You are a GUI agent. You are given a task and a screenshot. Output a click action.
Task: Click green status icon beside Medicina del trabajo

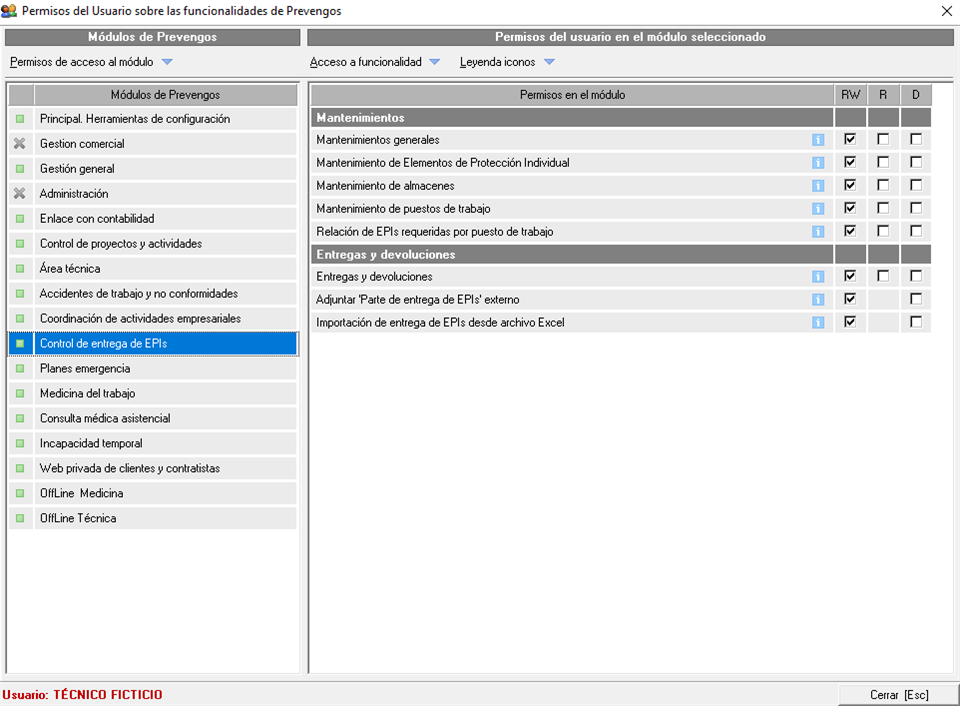pos(20,394)
